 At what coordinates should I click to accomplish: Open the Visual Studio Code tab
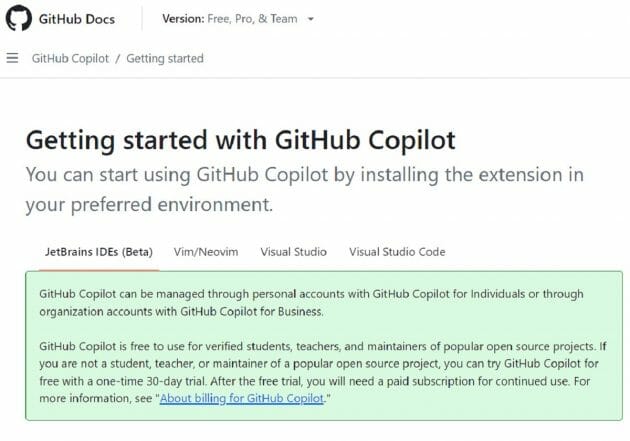click(397, 252)
